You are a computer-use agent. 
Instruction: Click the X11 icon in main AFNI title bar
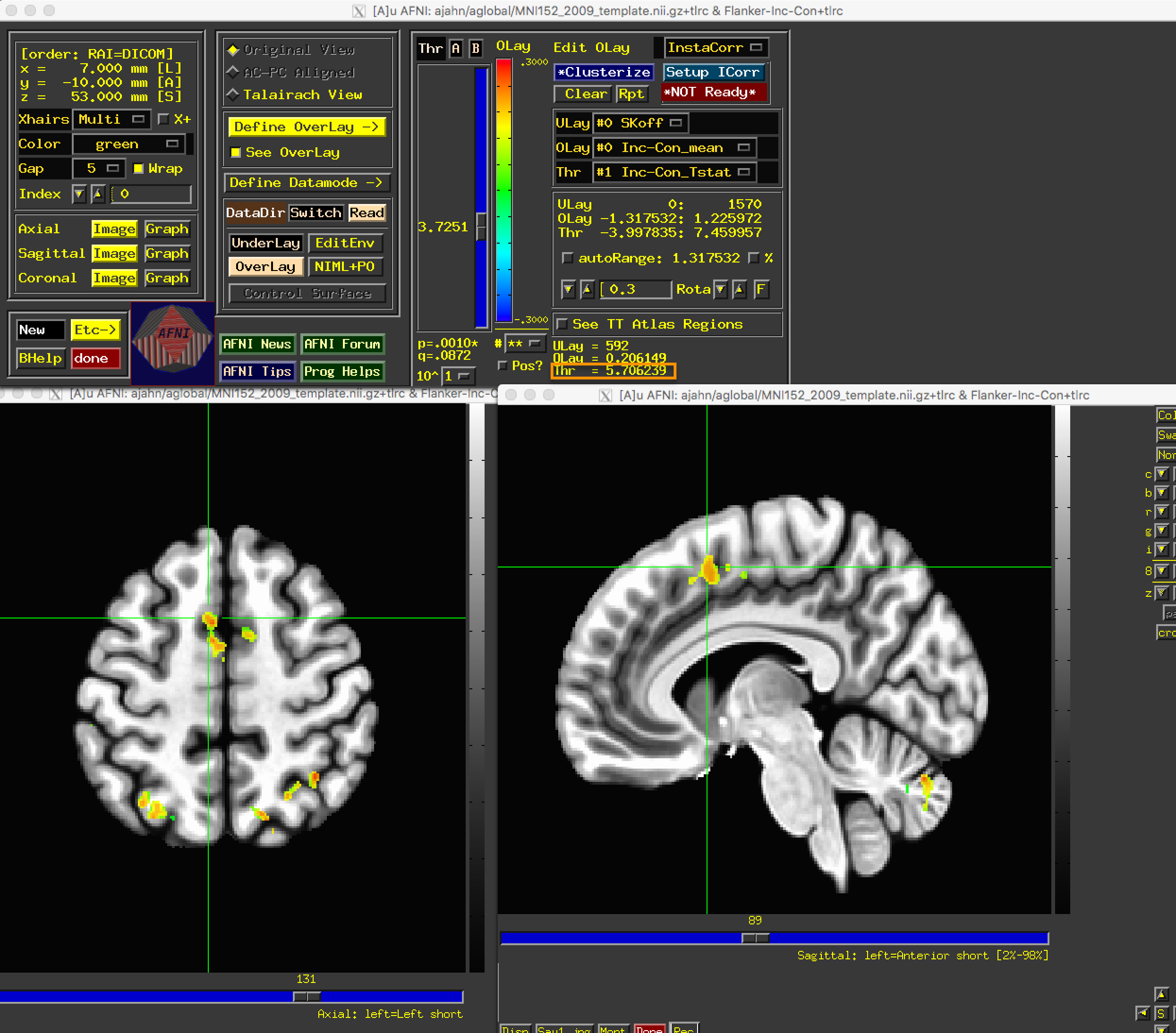point(358,11)
